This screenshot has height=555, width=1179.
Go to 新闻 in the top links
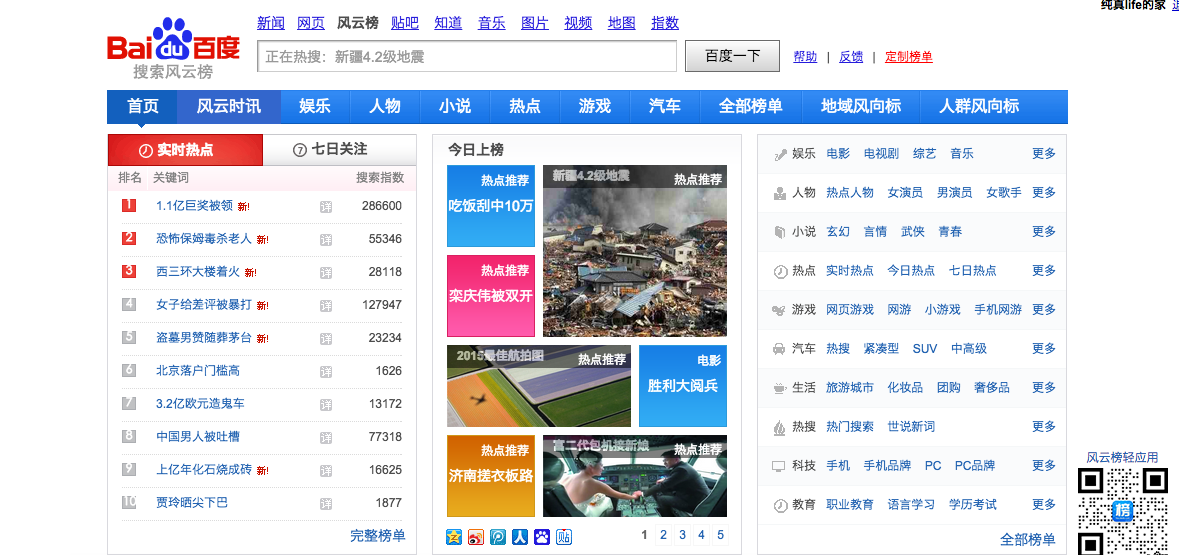coord(271,23)
